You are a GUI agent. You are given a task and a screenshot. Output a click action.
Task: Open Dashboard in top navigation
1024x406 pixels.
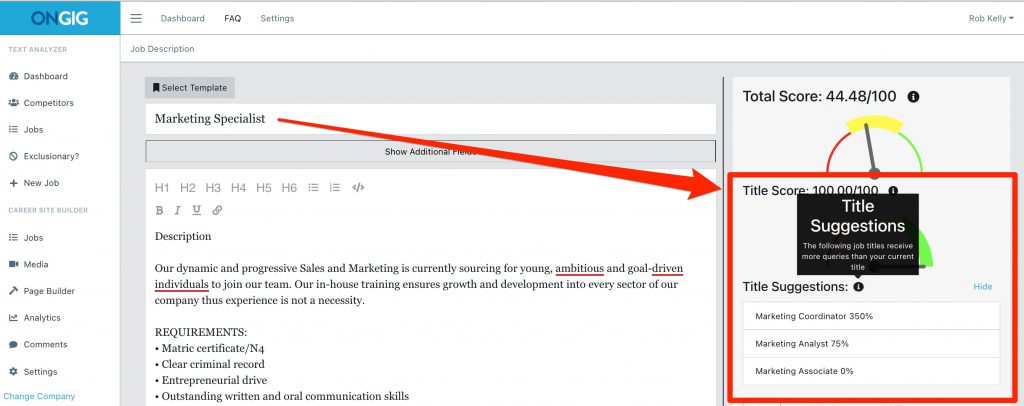click(x=182, y=18)
